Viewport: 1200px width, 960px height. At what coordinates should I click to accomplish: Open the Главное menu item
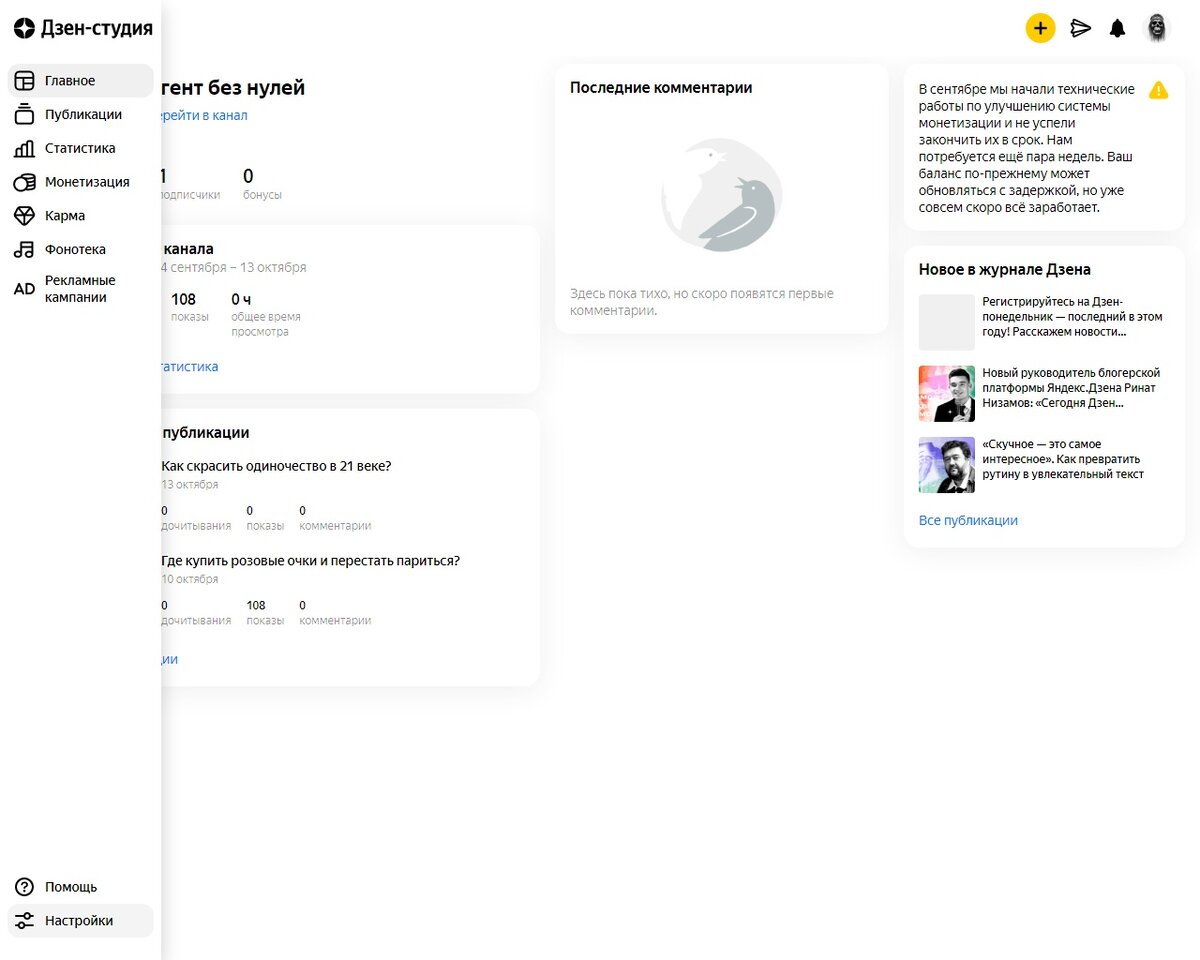tap(81, 81)
